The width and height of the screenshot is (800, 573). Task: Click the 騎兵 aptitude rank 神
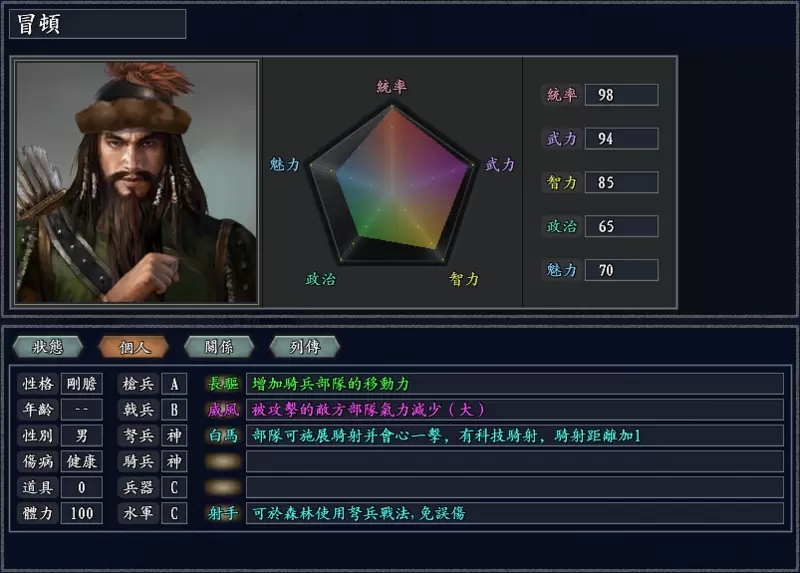coord(174,461)
